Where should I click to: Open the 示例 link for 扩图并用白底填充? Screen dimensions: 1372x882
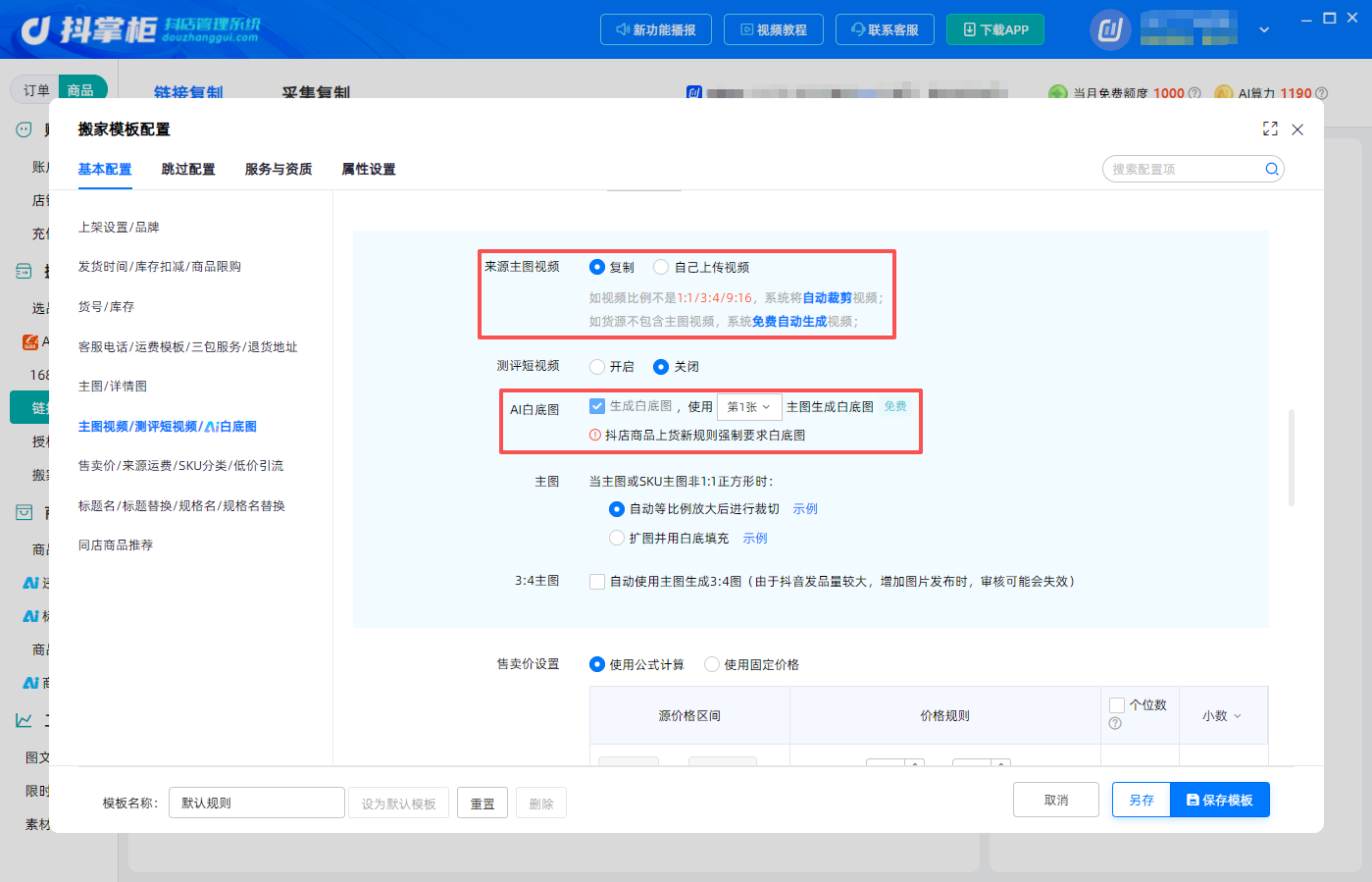click(x=755, y=539)
